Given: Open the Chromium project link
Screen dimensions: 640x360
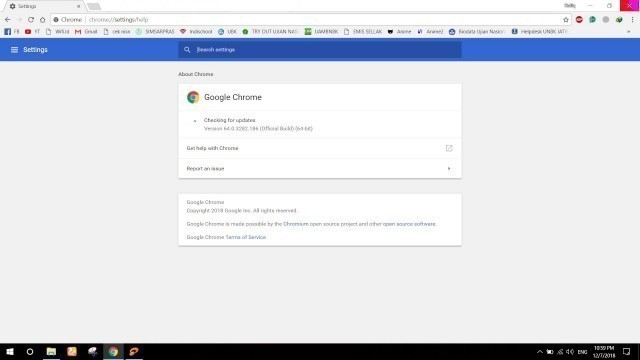Looking at the screenshot, I should click(296, 224).
